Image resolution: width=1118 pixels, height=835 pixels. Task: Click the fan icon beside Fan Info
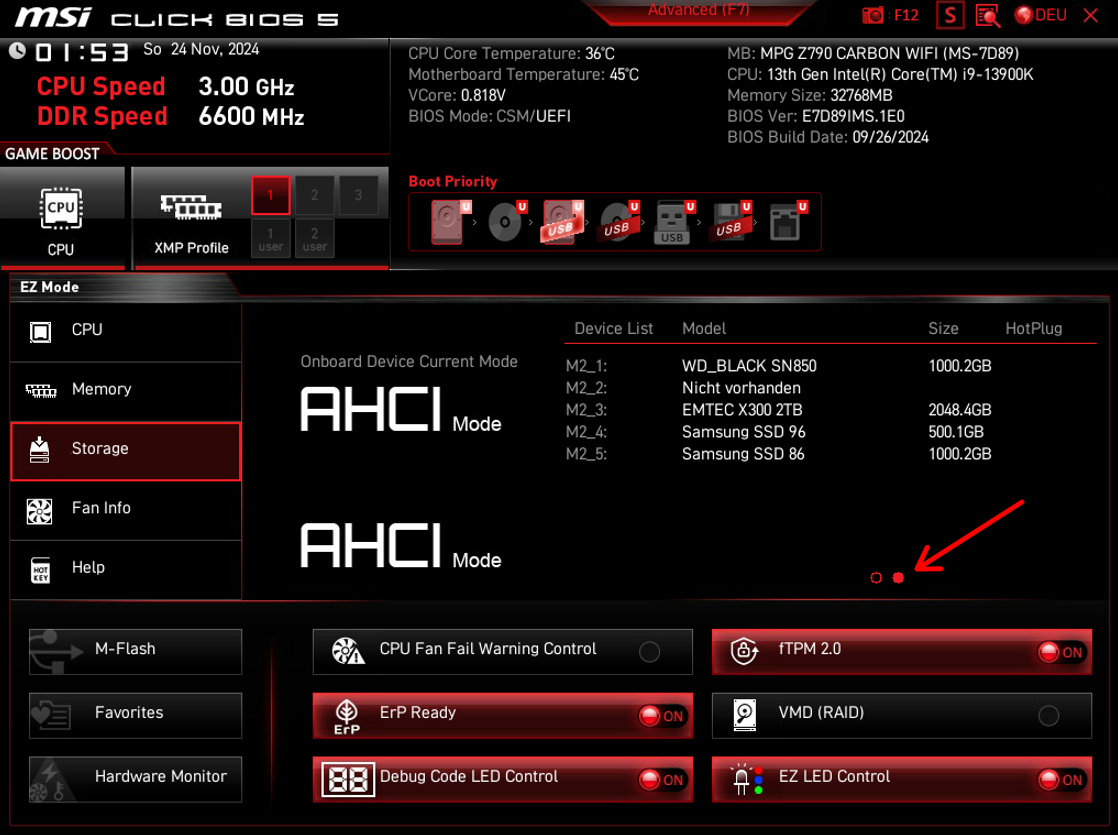point(39,511)
